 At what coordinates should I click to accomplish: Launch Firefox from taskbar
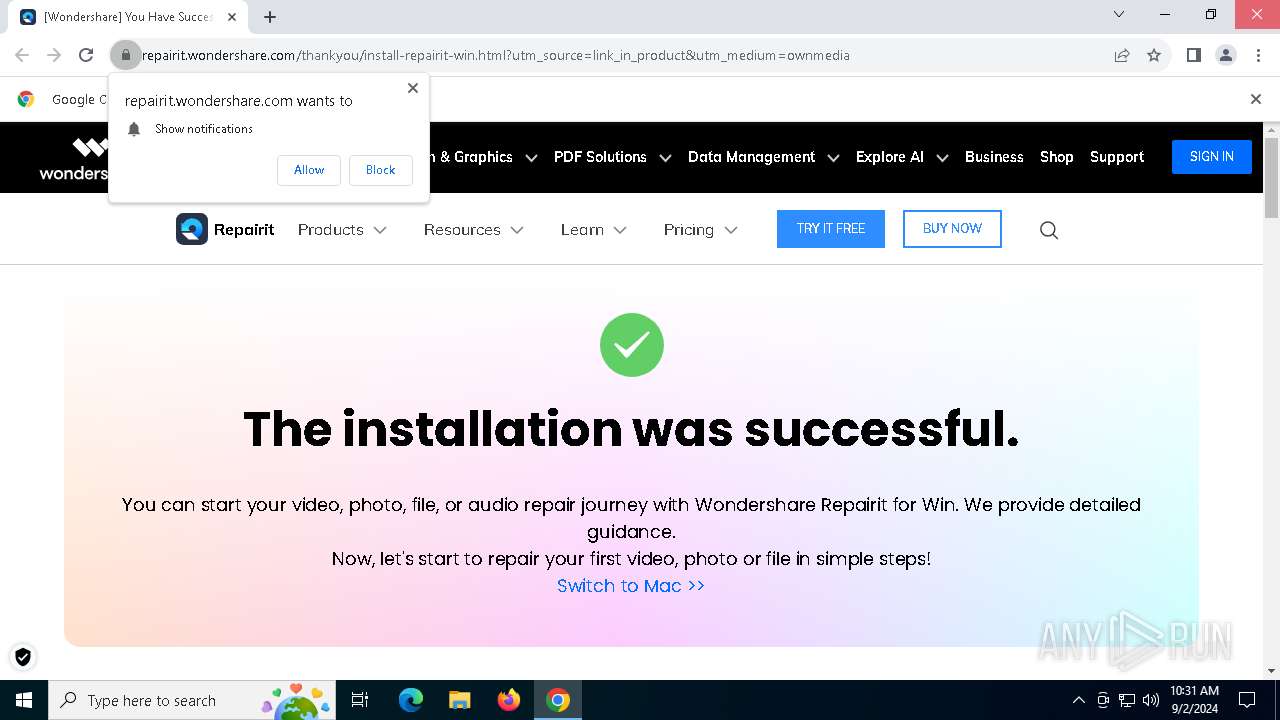(509, 700)
